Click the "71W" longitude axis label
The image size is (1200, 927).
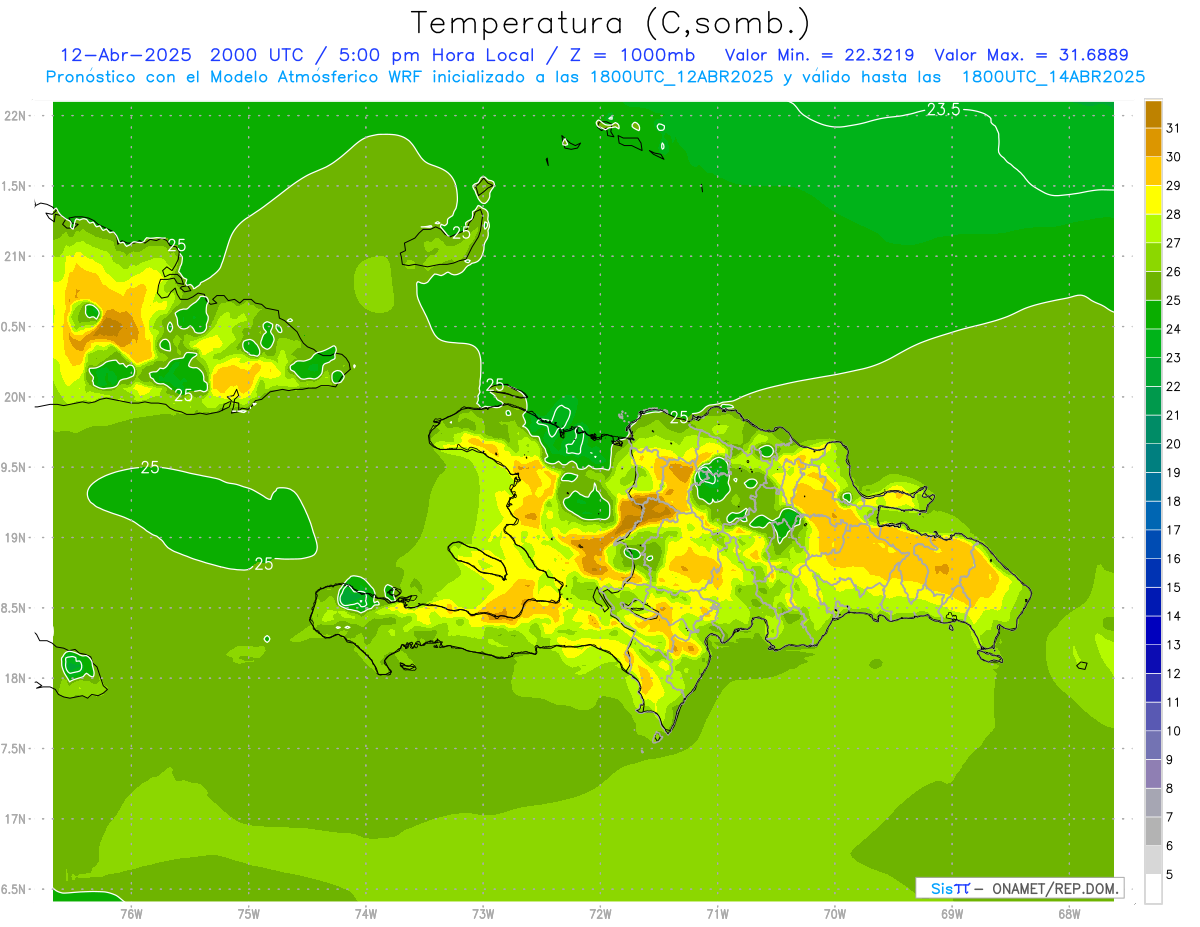[717, 913]
